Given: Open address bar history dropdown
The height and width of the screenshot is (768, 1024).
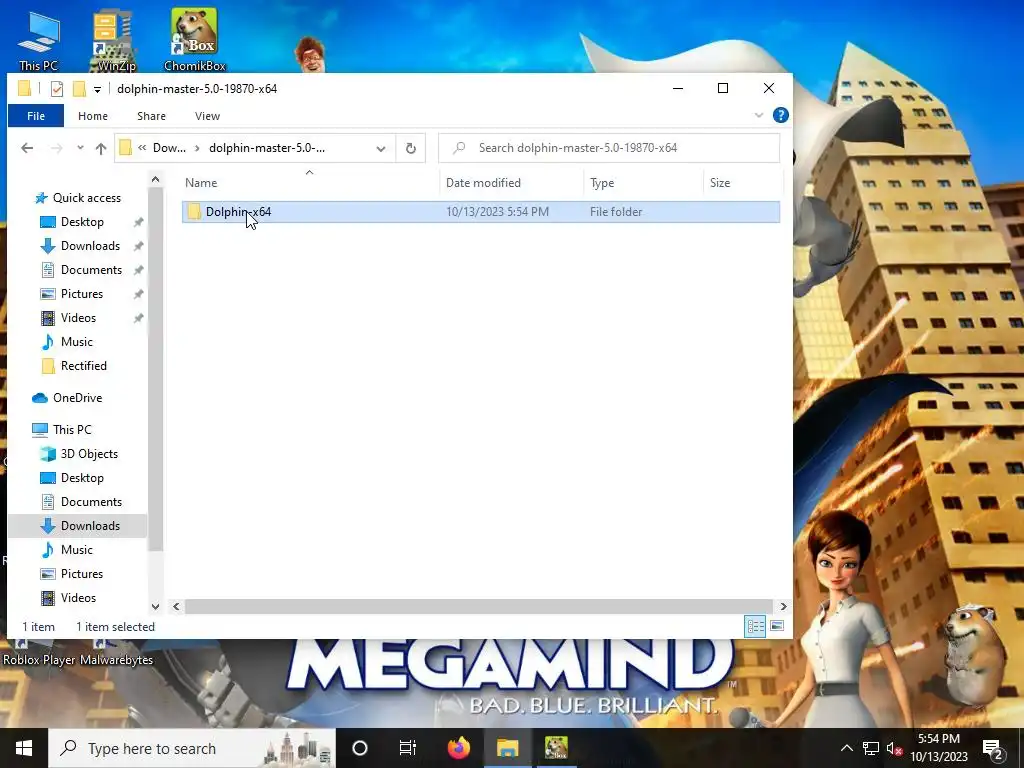Looking at the screenshot, I should click(381, 149).
